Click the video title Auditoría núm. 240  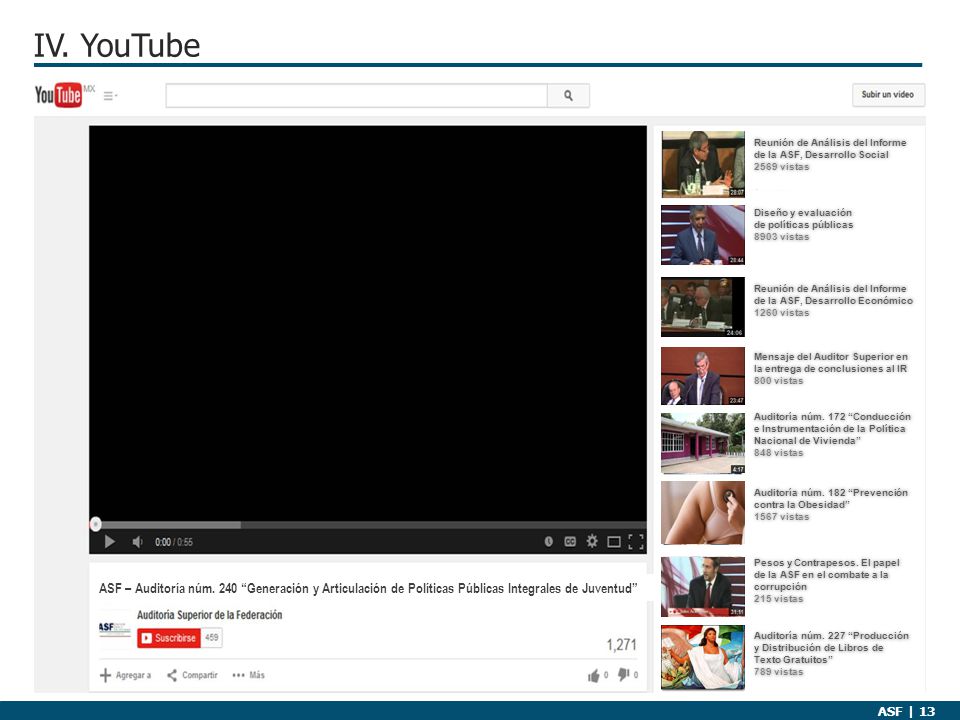click(368, 588)
